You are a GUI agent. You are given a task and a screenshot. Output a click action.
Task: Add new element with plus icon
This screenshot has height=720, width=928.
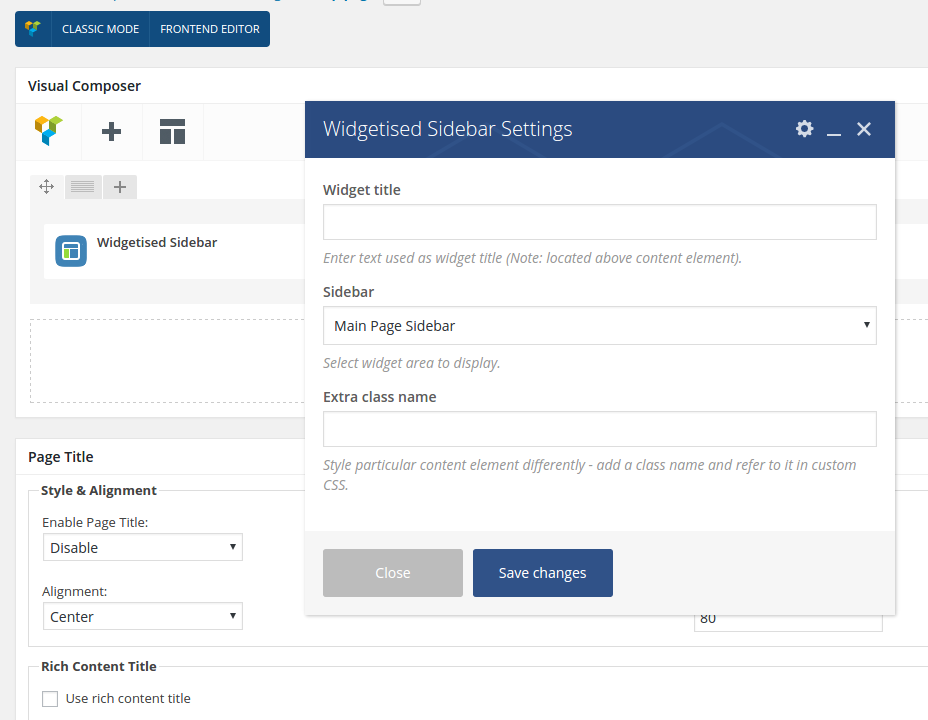(112, 131)
